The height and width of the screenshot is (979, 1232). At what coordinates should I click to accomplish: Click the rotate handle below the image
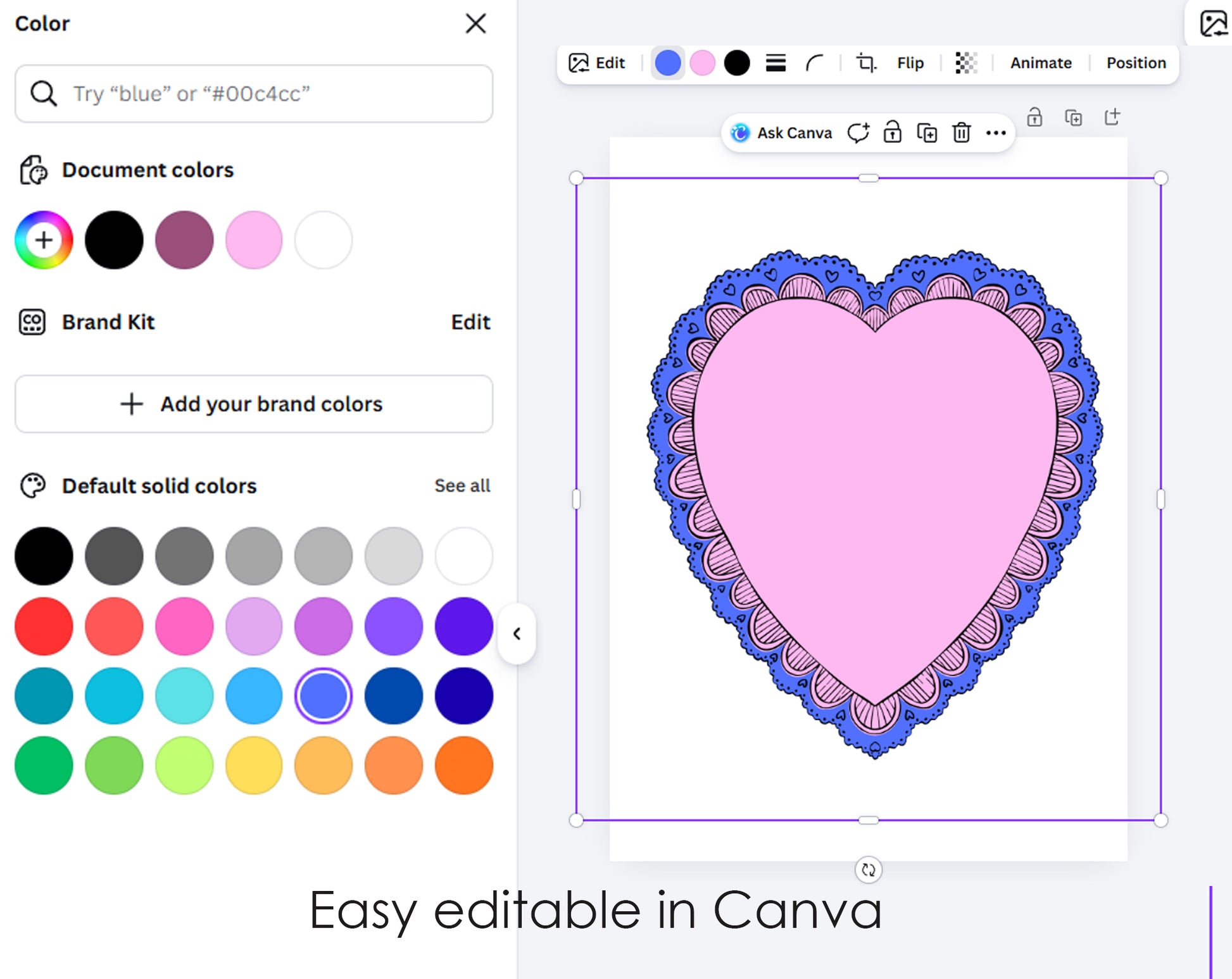pyautogui.click(x=868, y=870)
